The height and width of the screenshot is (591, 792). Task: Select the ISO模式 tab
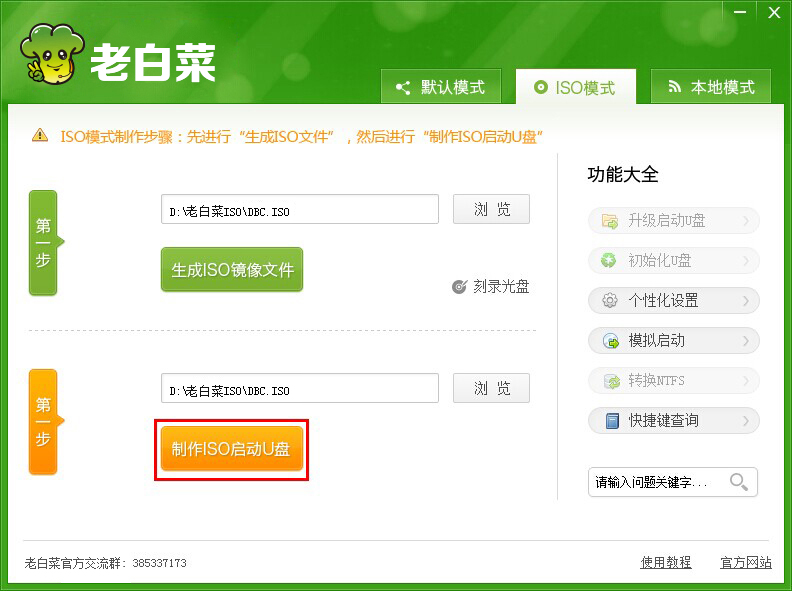(x=575, y=87)
